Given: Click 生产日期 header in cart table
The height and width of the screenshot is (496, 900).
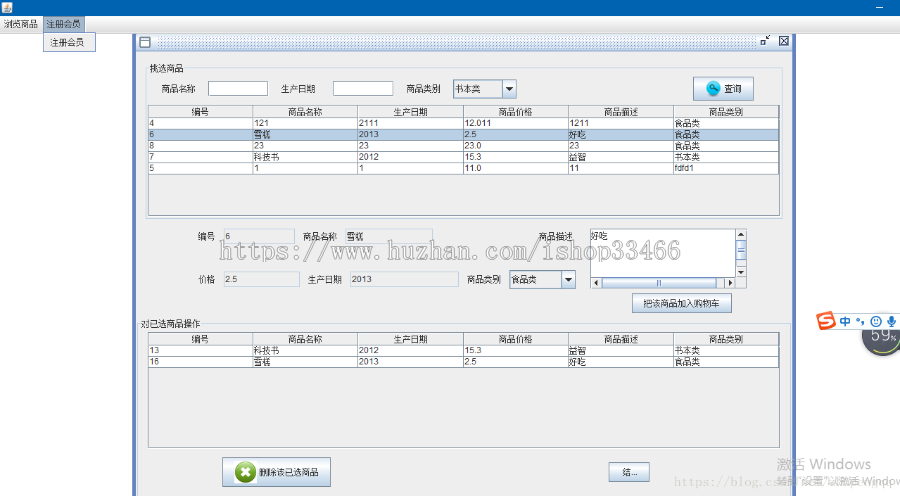Looking at the screenshot, I should tap(410, 339).
